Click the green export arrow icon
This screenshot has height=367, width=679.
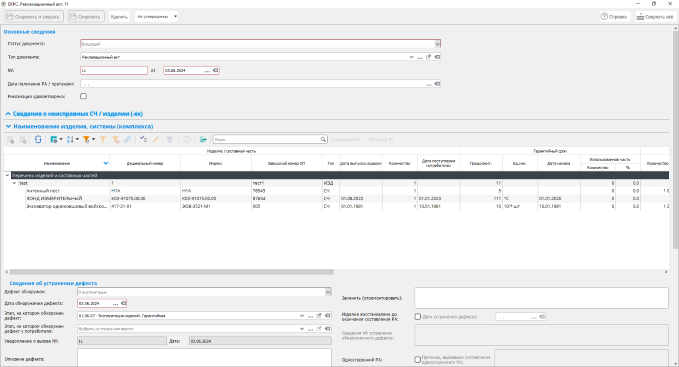pos(203,139)
